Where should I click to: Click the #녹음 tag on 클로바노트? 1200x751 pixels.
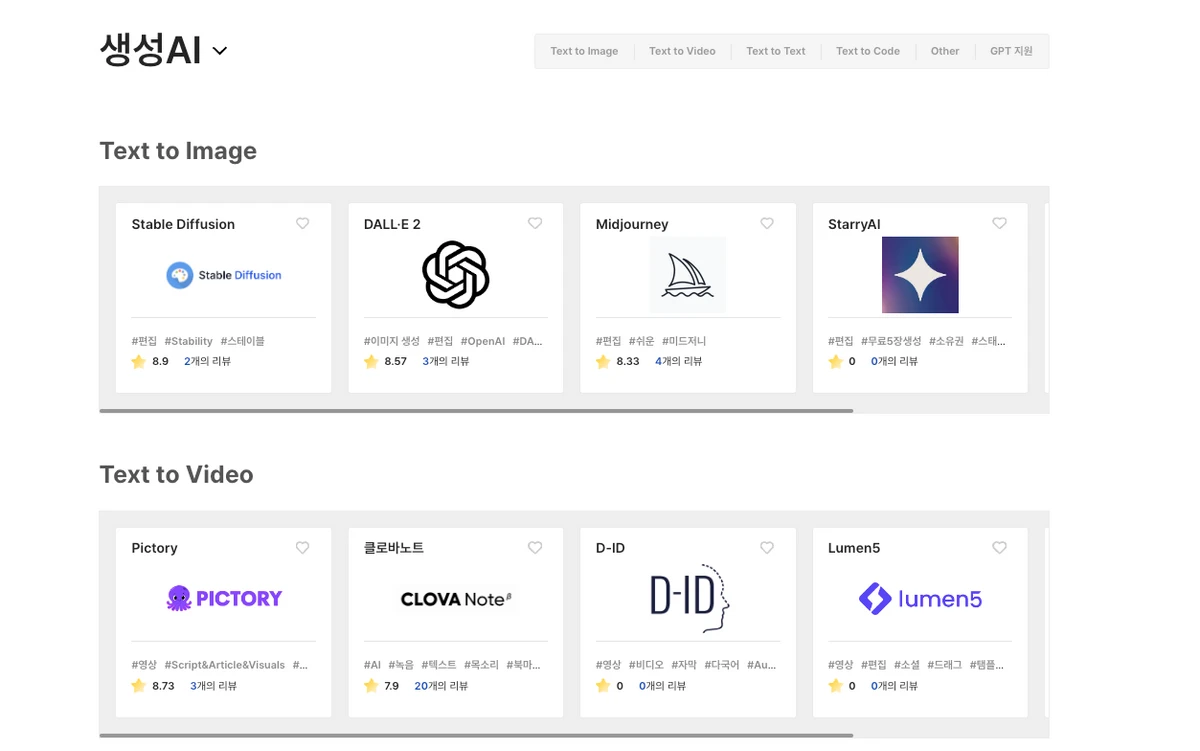click(401, 665)
